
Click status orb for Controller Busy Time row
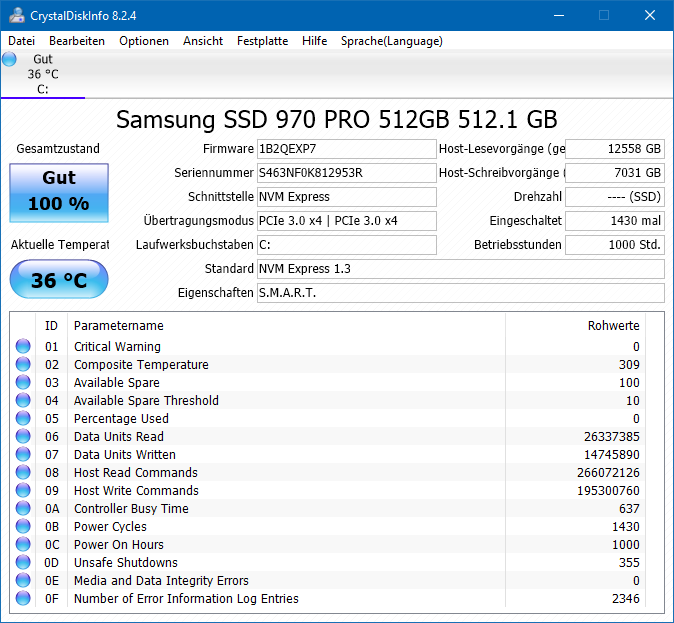tap(23, 508)
